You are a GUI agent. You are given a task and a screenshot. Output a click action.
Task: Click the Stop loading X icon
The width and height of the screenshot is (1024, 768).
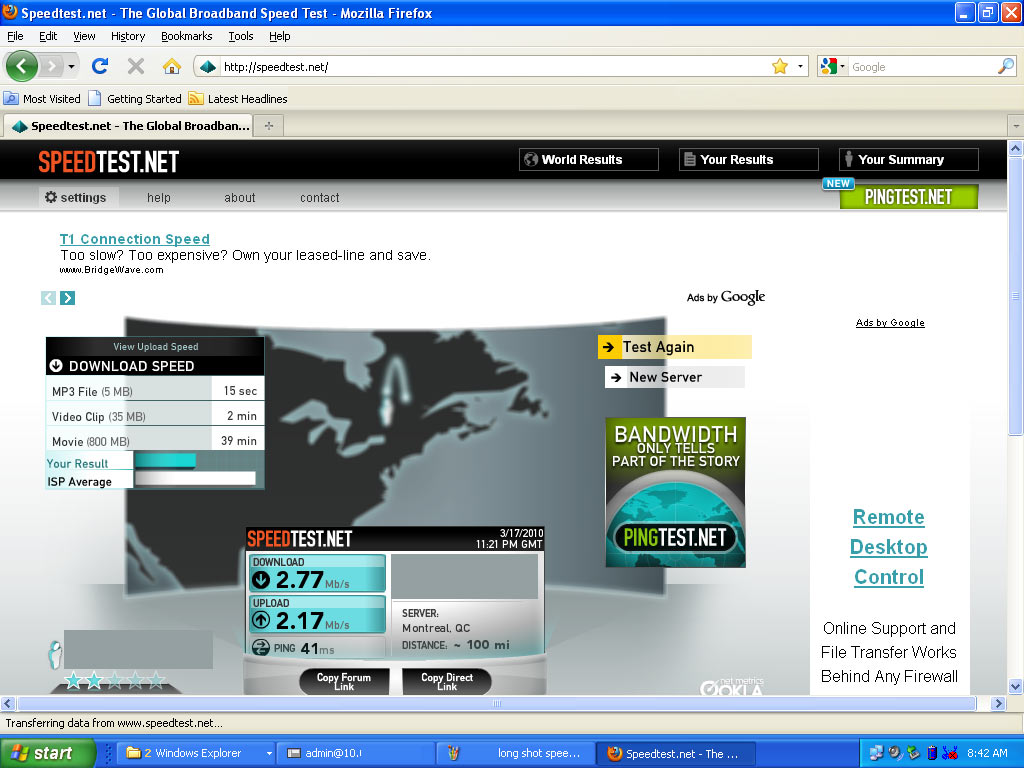tap(136, 66)
